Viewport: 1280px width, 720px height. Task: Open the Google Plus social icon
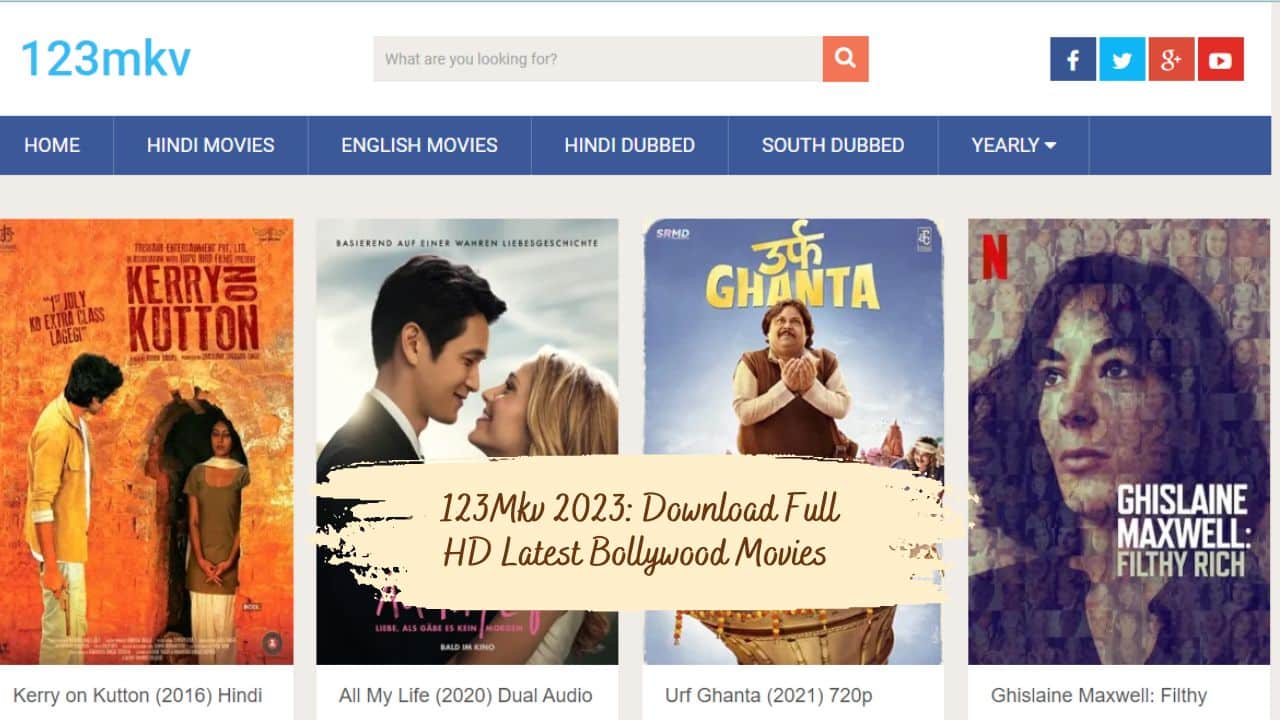[1171, 59]
